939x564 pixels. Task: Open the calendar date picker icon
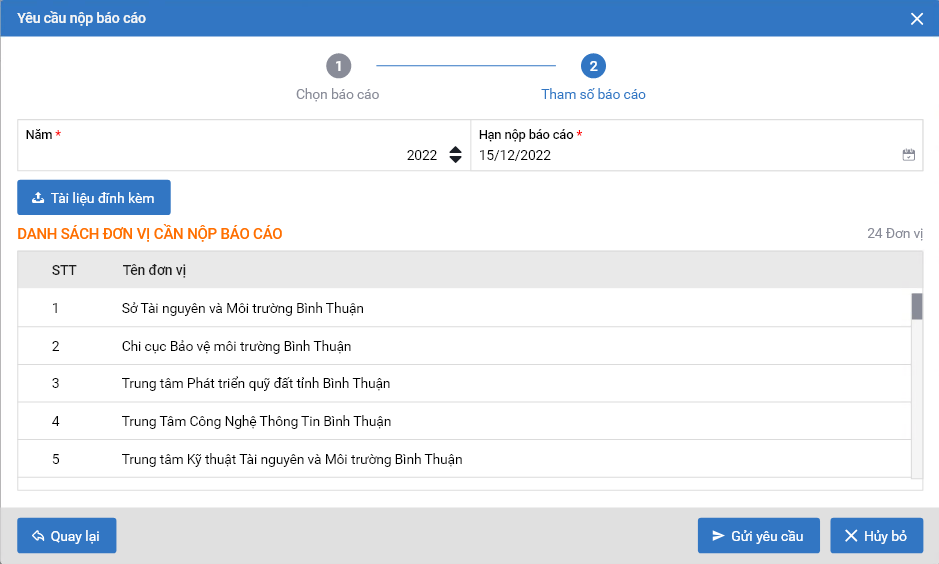click(908, 155)
